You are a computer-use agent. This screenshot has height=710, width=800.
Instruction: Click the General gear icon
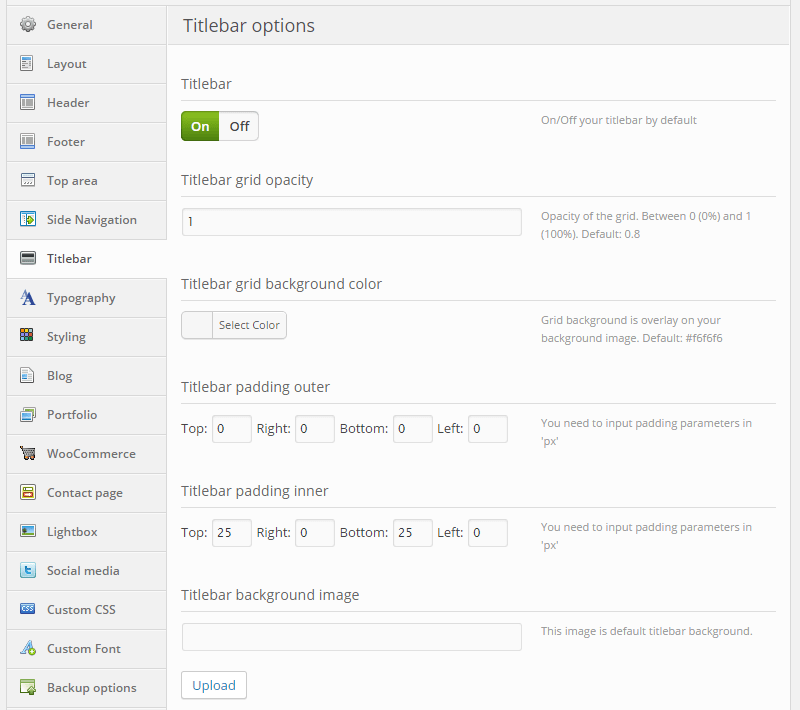tap(28, 25)
